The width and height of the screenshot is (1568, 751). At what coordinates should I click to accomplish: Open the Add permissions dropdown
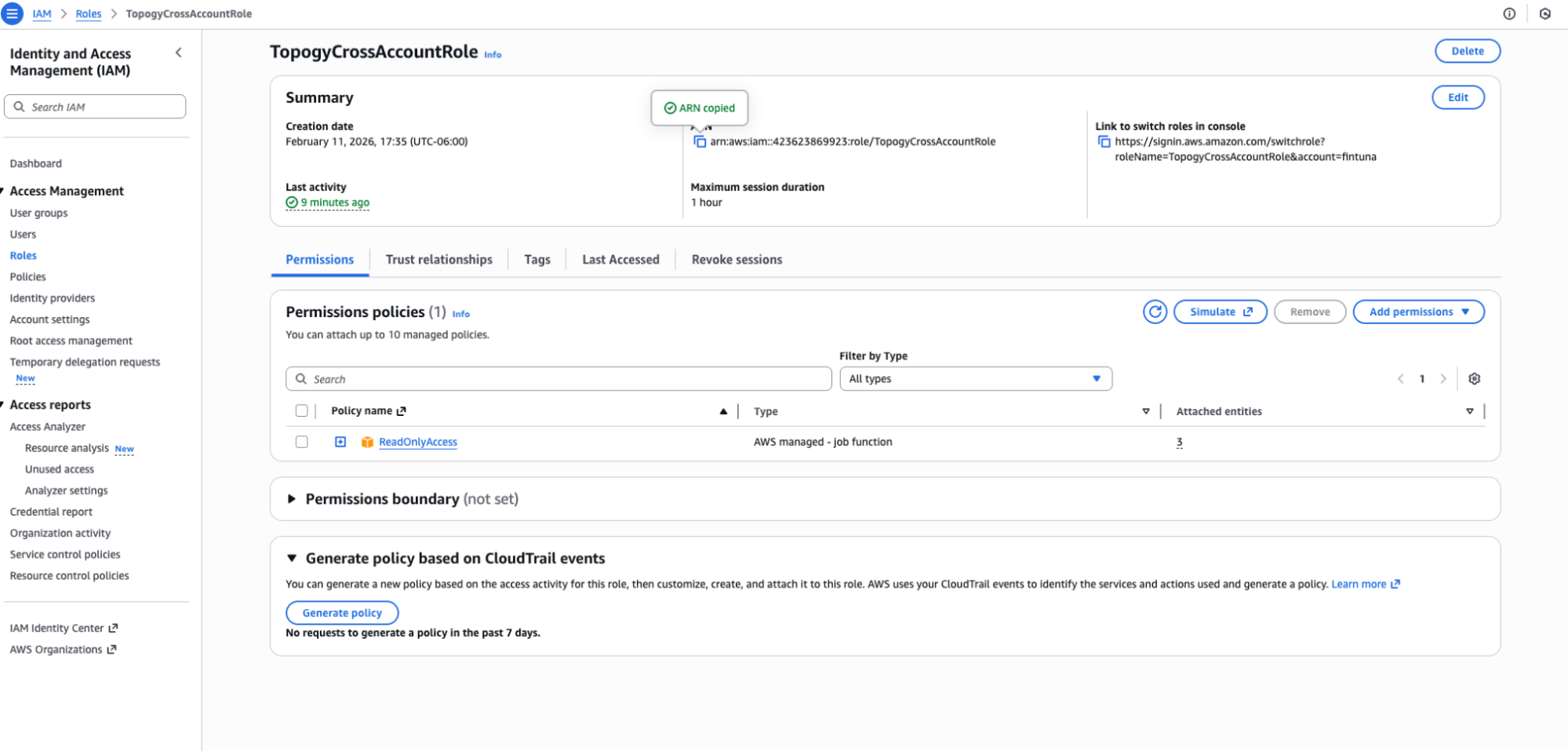(1418, 312)
